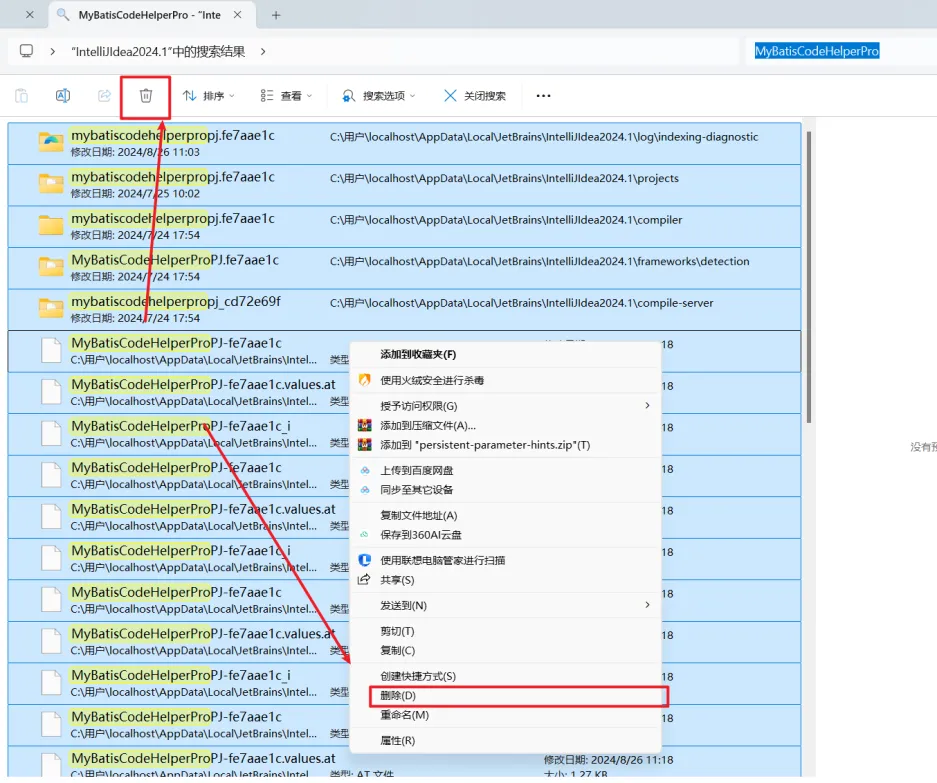Click the Share icon in the toolbar
This screenshot has height=783, width=937.
click(x=105, y=96)
